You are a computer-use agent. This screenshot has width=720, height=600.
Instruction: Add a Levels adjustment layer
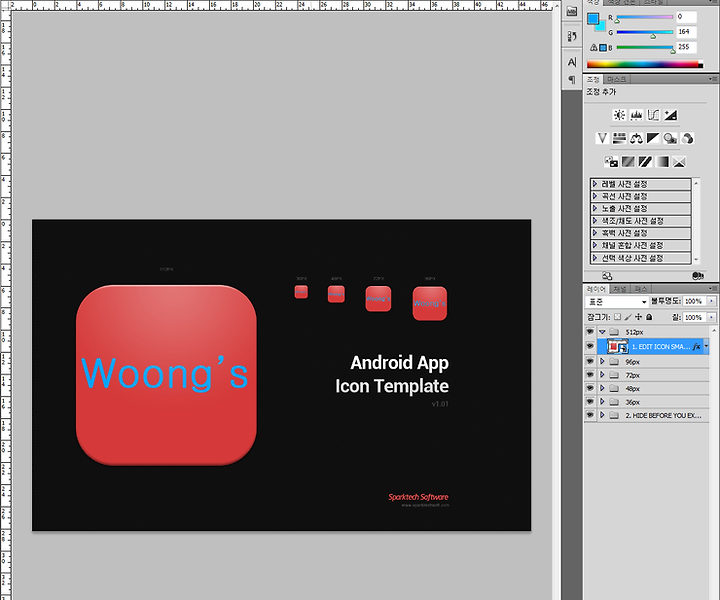tap(636, 115)
